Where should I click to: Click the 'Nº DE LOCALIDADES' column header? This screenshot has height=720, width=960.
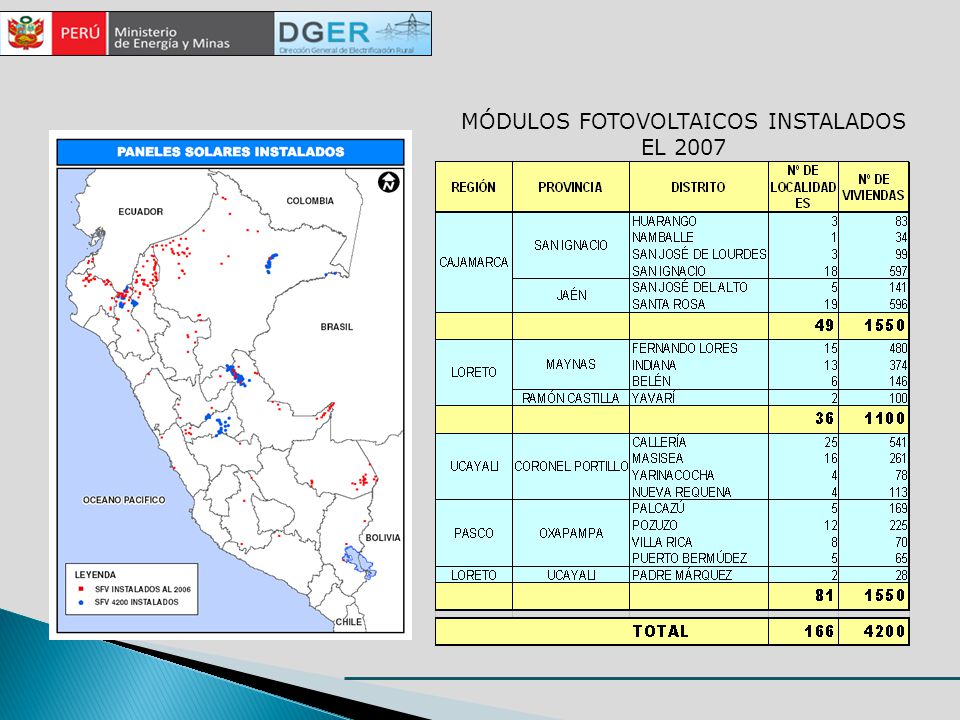[803, 187]
